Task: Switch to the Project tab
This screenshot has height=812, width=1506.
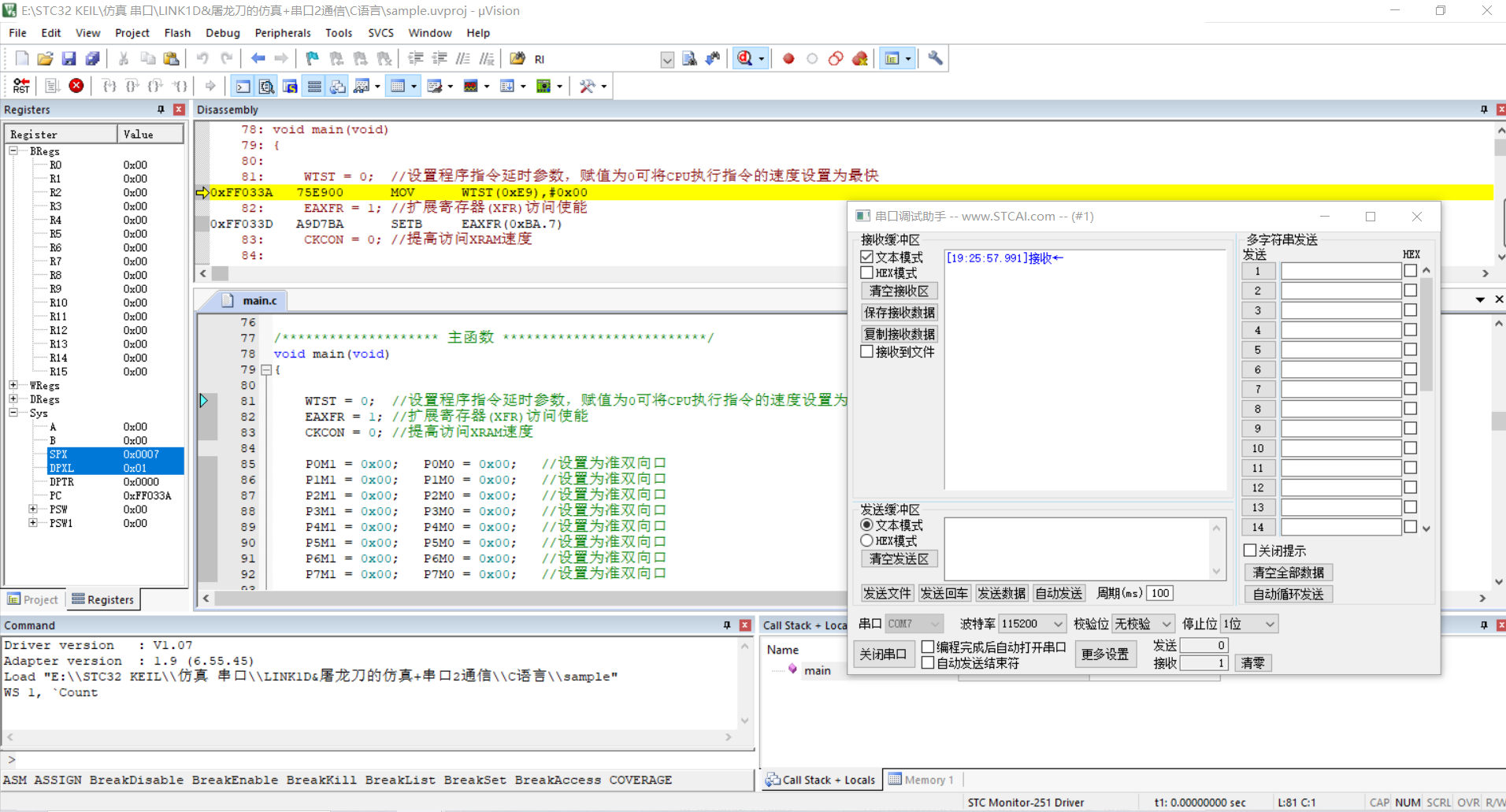Action: 32,599
